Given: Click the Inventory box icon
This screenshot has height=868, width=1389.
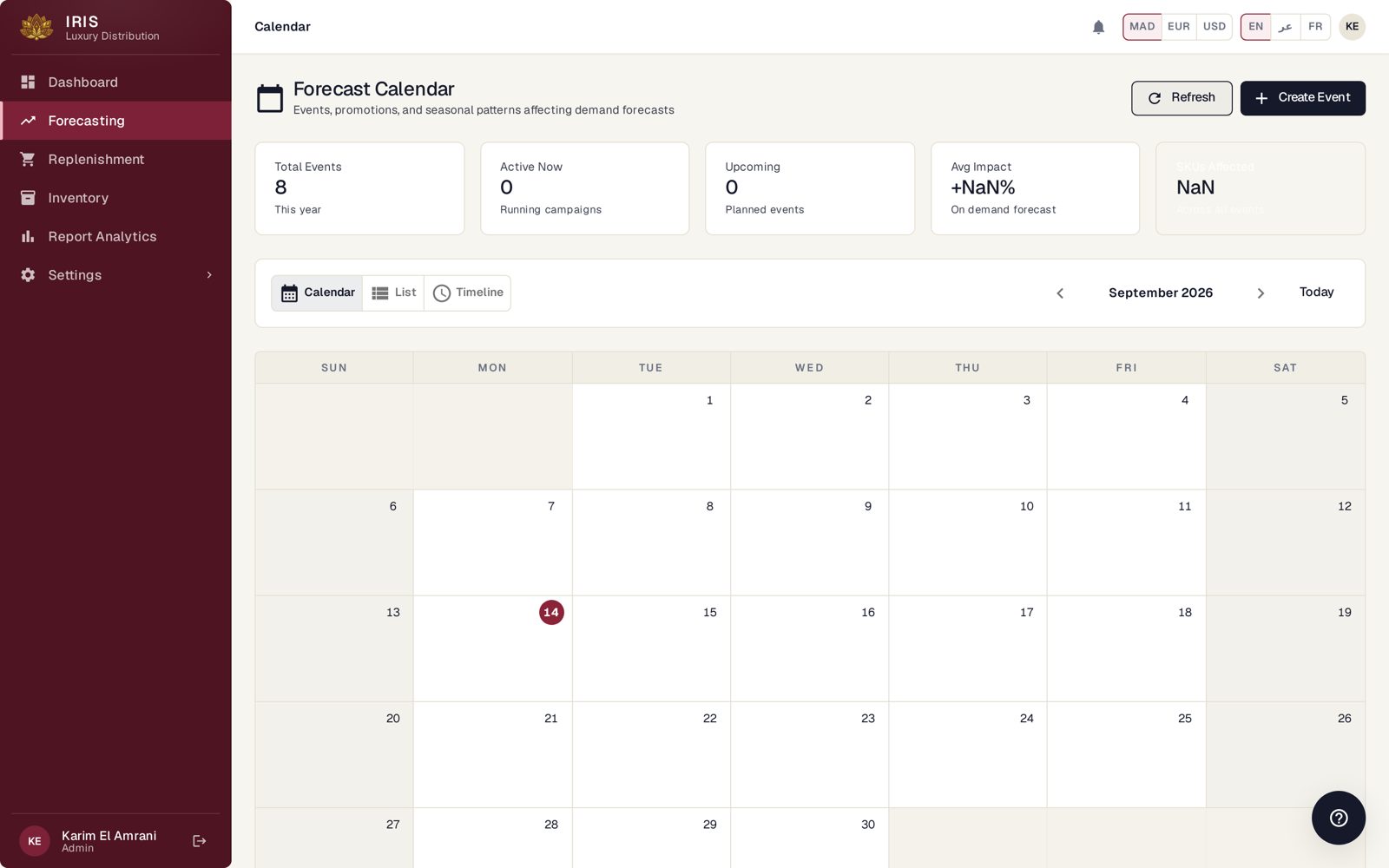Looking at the screenshot, I should coord(28,198).
